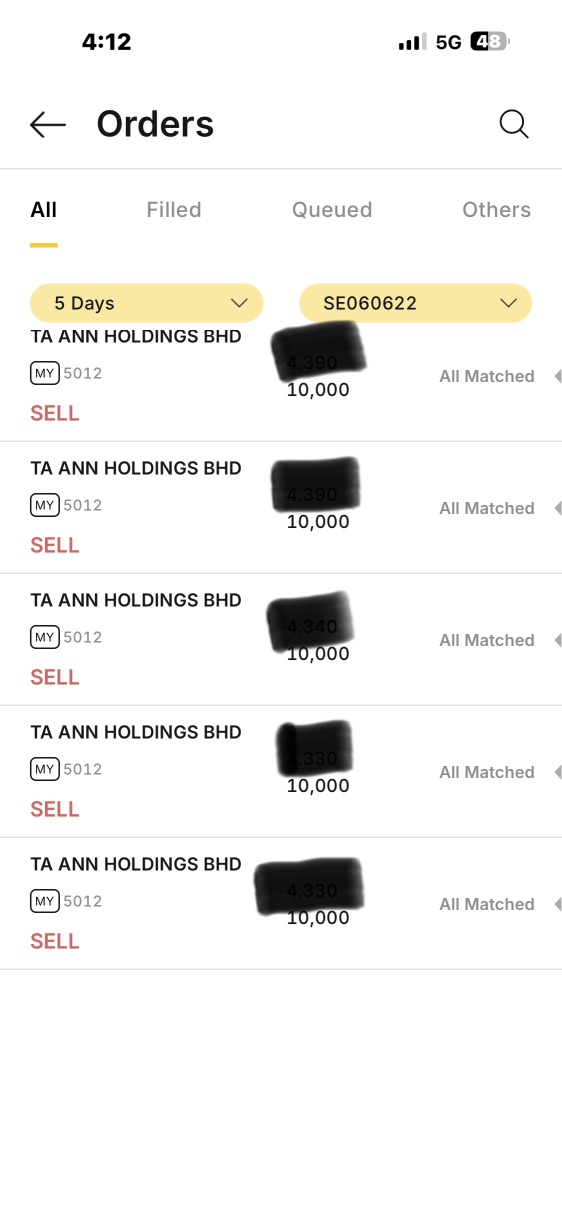Expand arrow beside fifth All Matched order
This screenshot has height=1218, width=562.
(557, 904)
